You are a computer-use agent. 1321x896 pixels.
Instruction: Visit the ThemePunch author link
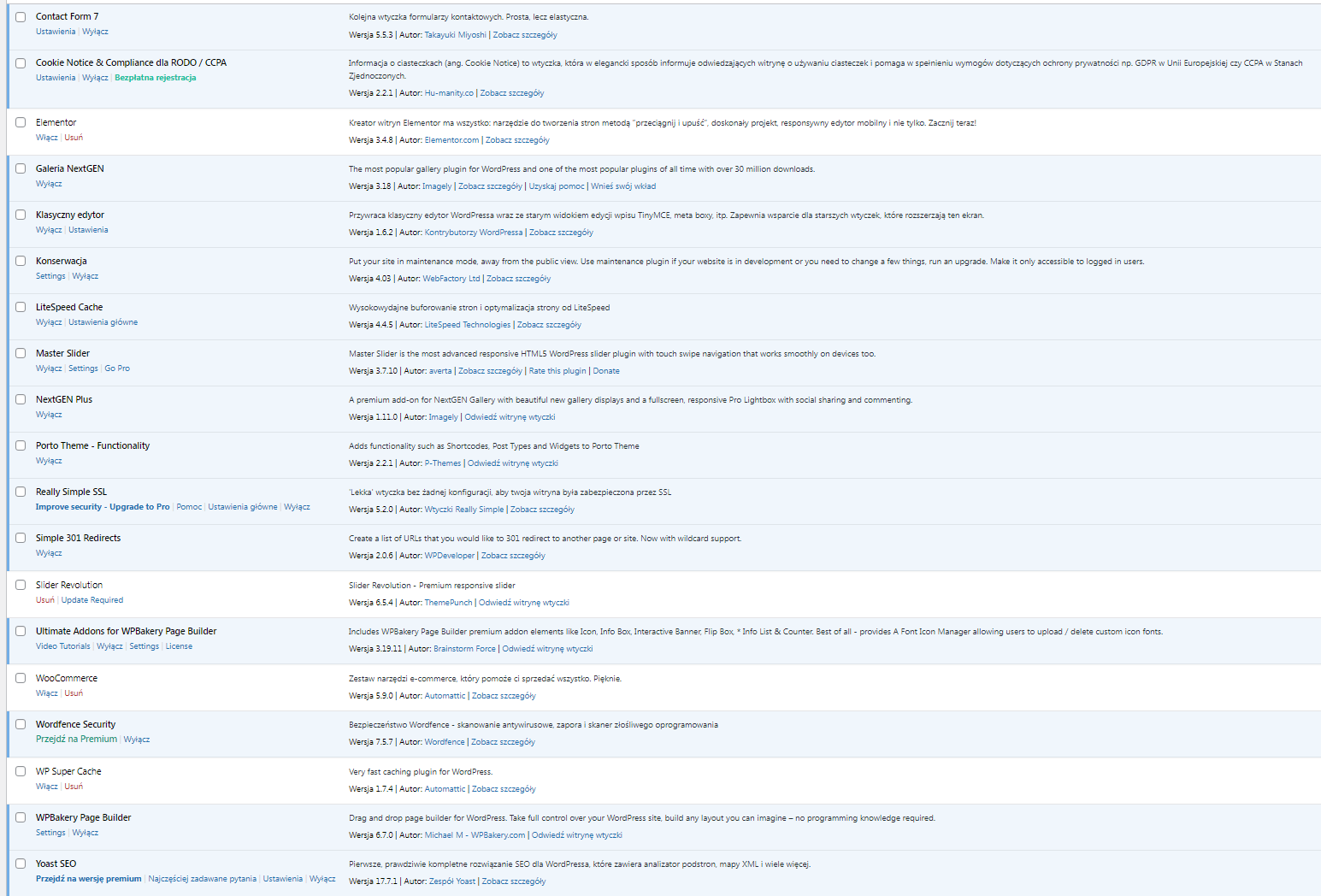[448, 603]
